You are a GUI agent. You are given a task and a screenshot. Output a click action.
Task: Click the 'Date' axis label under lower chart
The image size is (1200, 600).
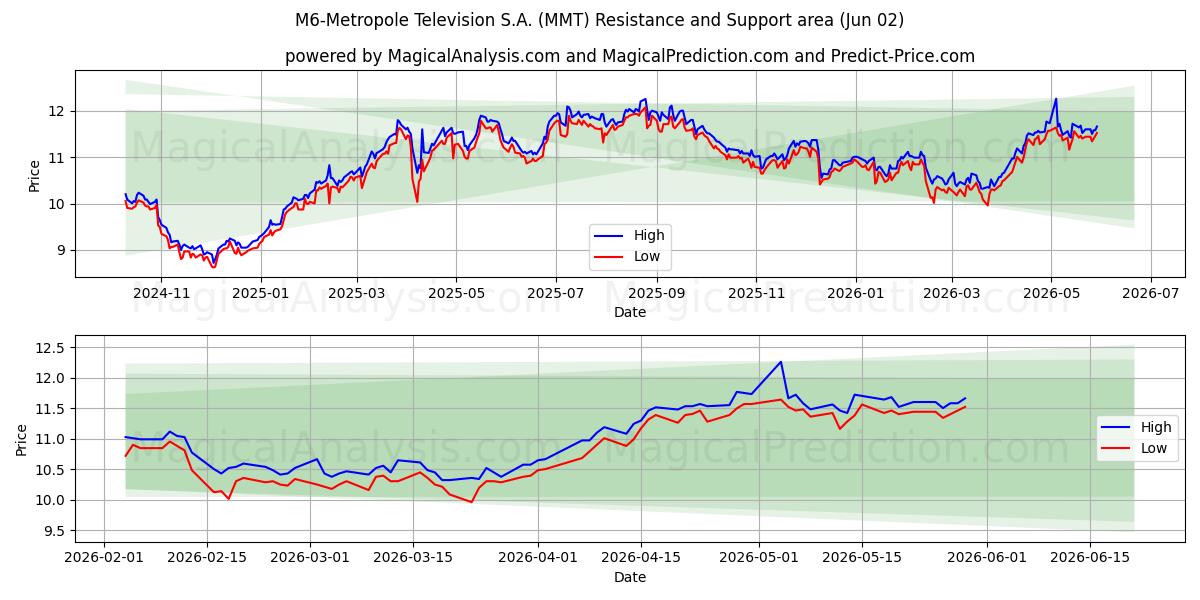coord(630,577)
